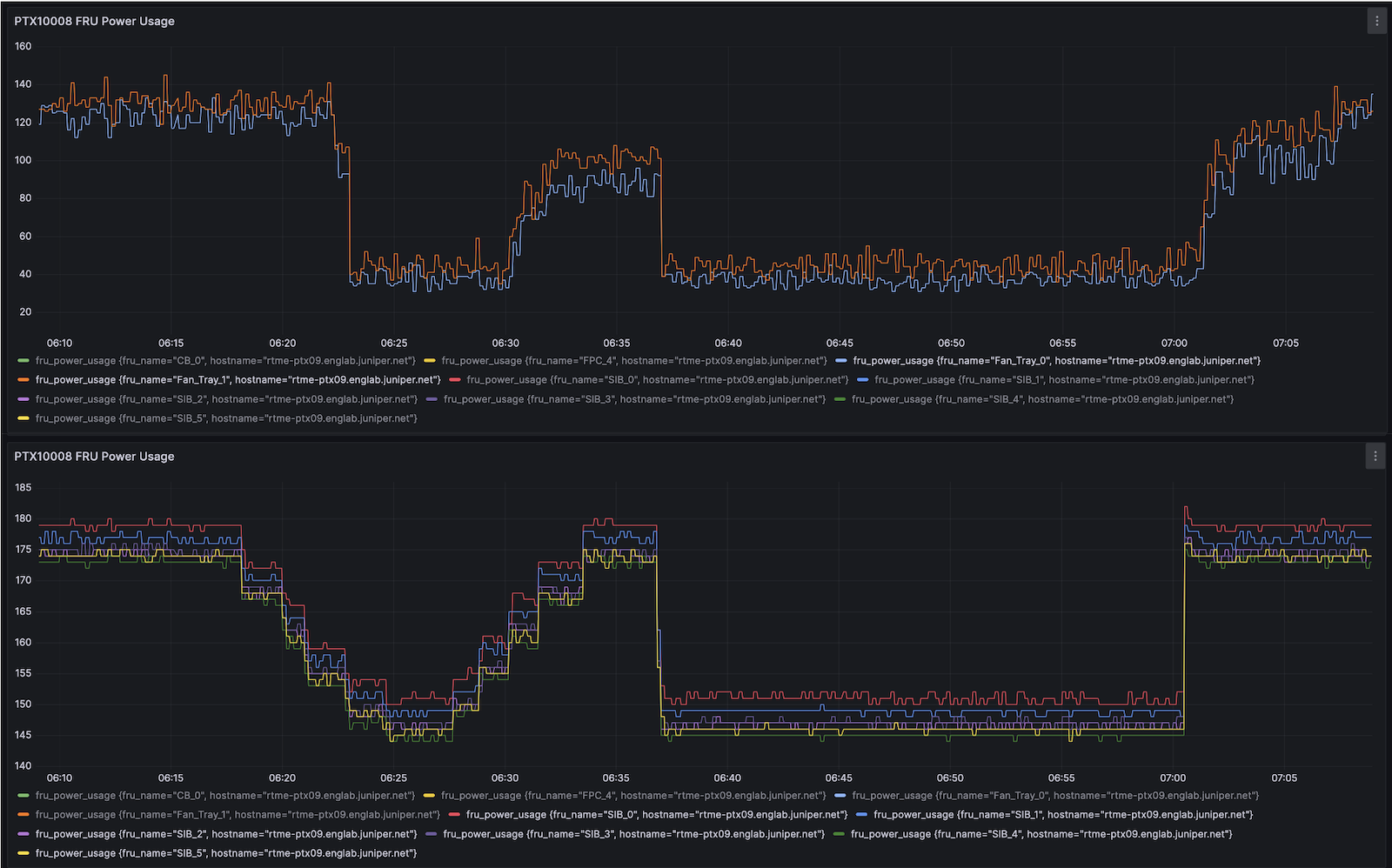Image resolution: width=1392 pixels, height=868 pixels.
Task: Toggle SIB_4 series in lower panel legend
Action: tap(1041, 833)
